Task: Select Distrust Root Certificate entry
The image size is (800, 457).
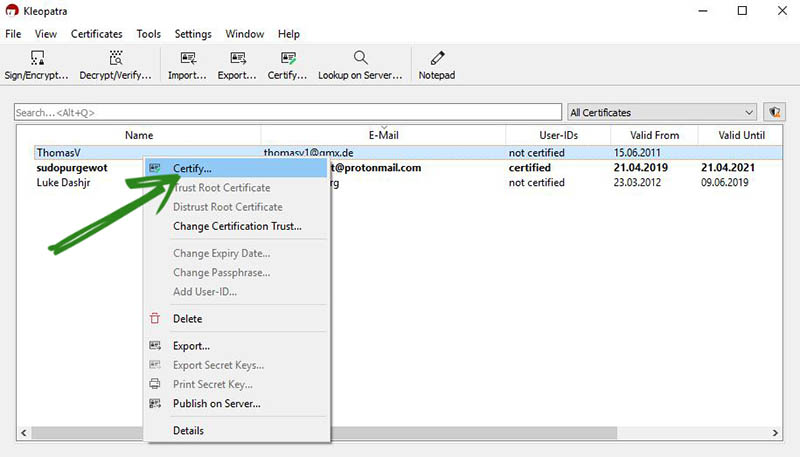Action: tap(236, 207)
